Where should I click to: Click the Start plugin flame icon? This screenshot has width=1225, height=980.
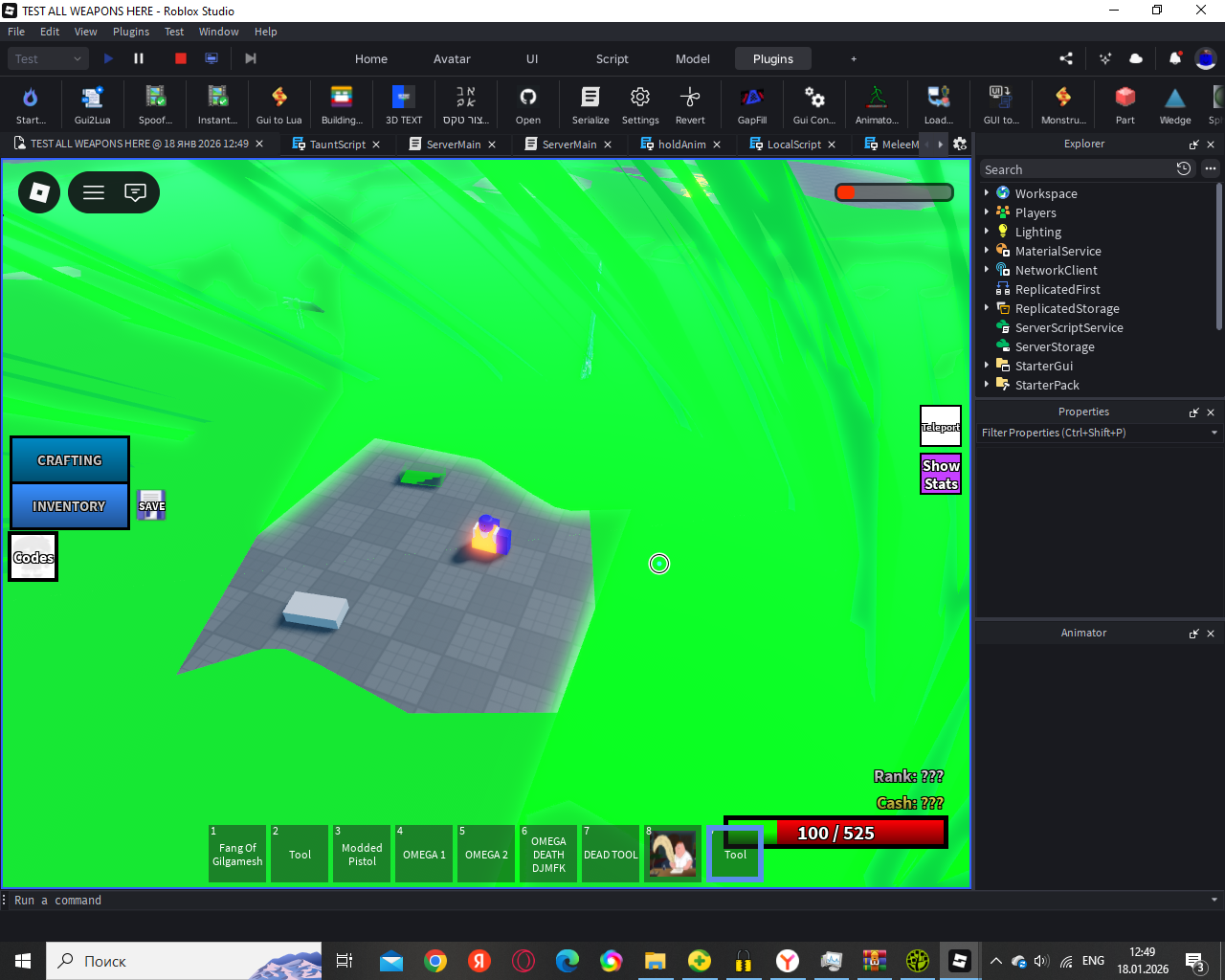click(31, 103)
